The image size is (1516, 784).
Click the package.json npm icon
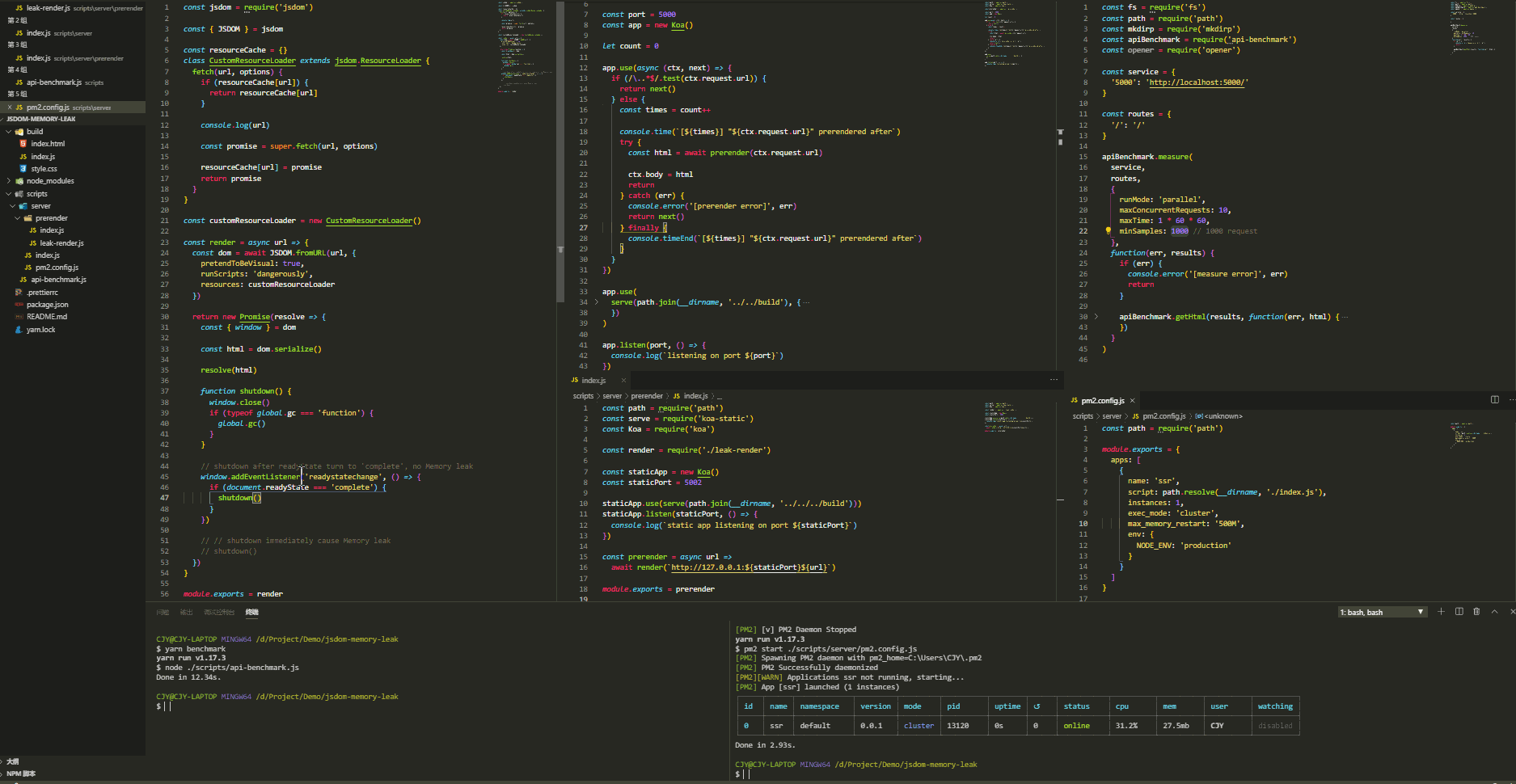[x=19, y=305]
